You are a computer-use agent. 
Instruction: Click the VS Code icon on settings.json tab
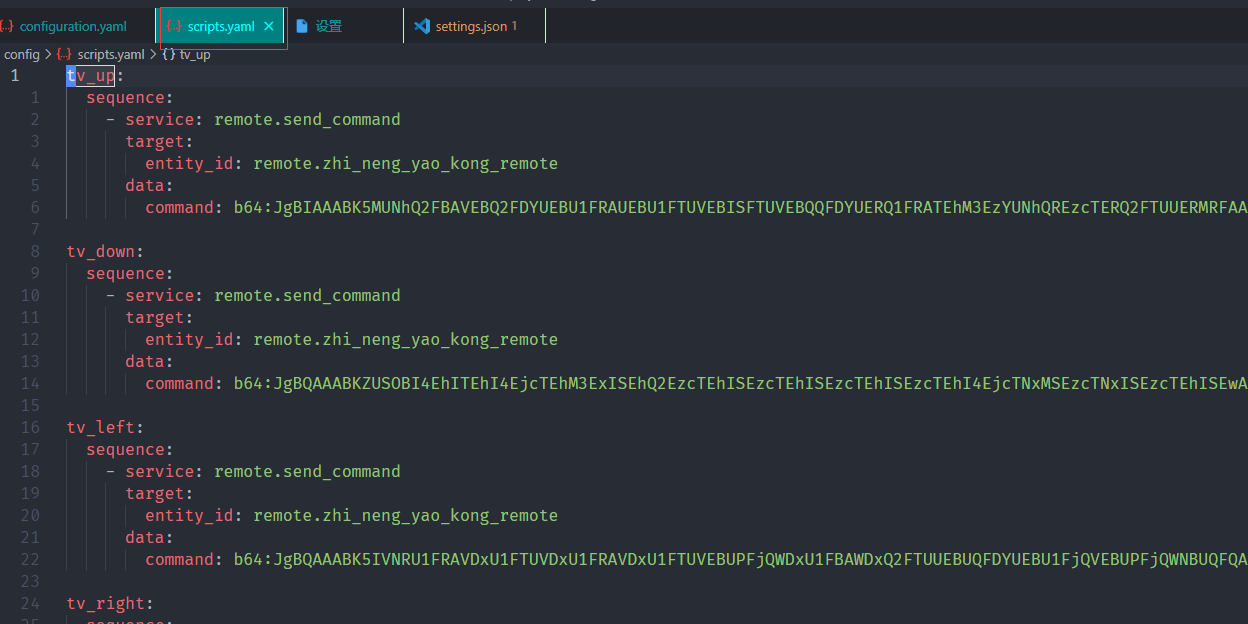(421, 26)
